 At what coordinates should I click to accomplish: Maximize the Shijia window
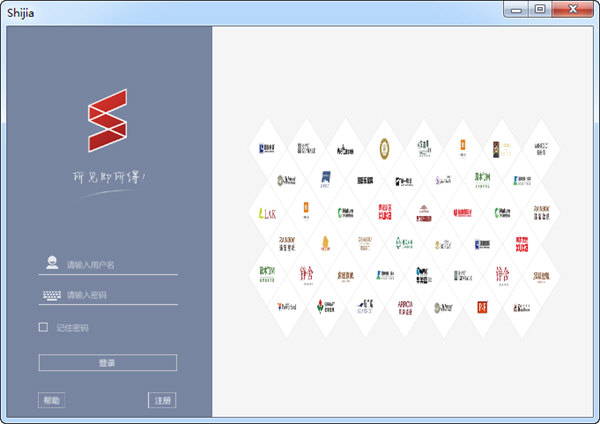click(x=540, y=10)
